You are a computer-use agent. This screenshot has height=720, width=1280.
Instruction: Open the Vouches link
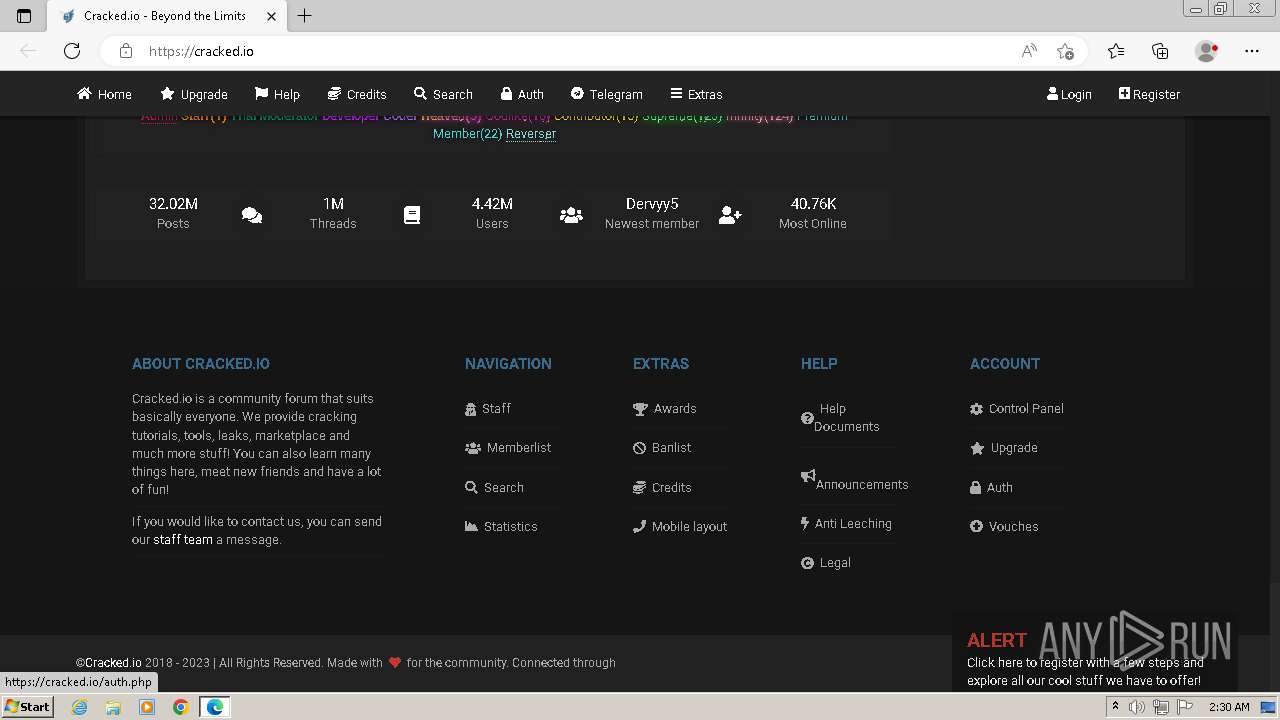[x=1004, y=526]
